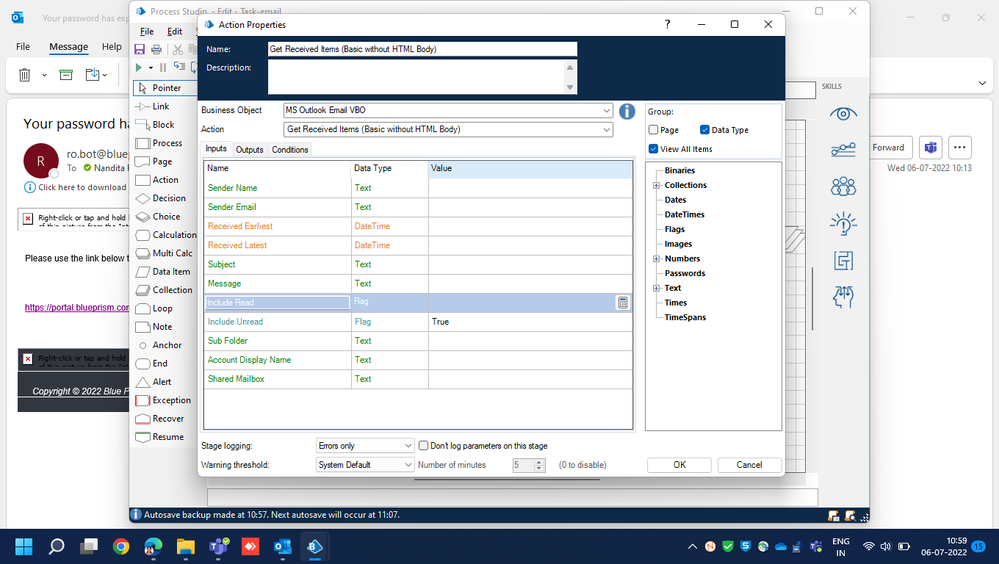Viewport: 999px width, 564px height.
Task: Click the Business Object info icon
Action: coord(627,111)
